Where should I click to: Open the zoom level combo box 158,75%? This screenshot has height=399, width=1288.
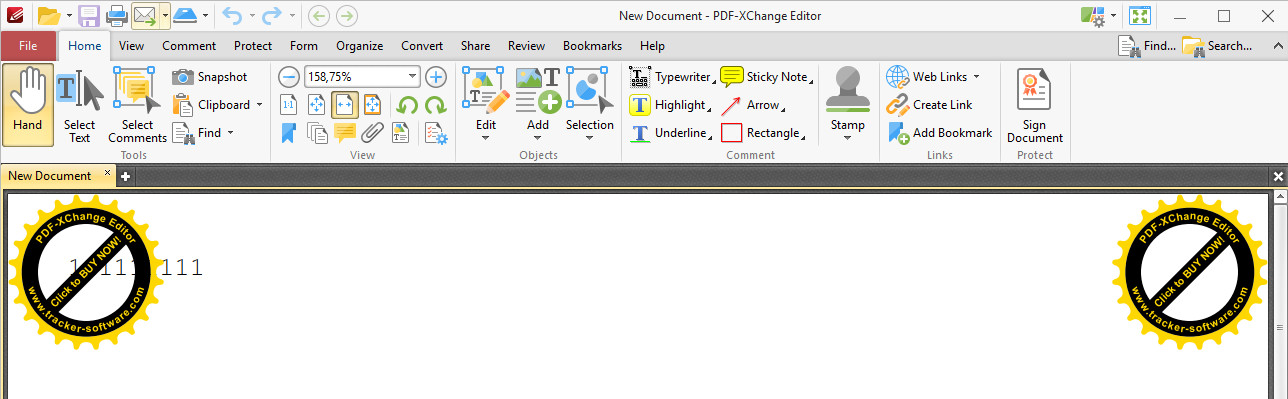pos(363,77)
